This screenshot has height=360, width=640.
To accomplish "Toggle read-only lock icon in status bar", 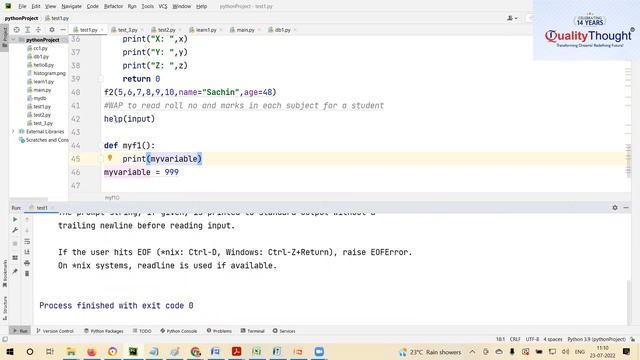I will point(632,340).
